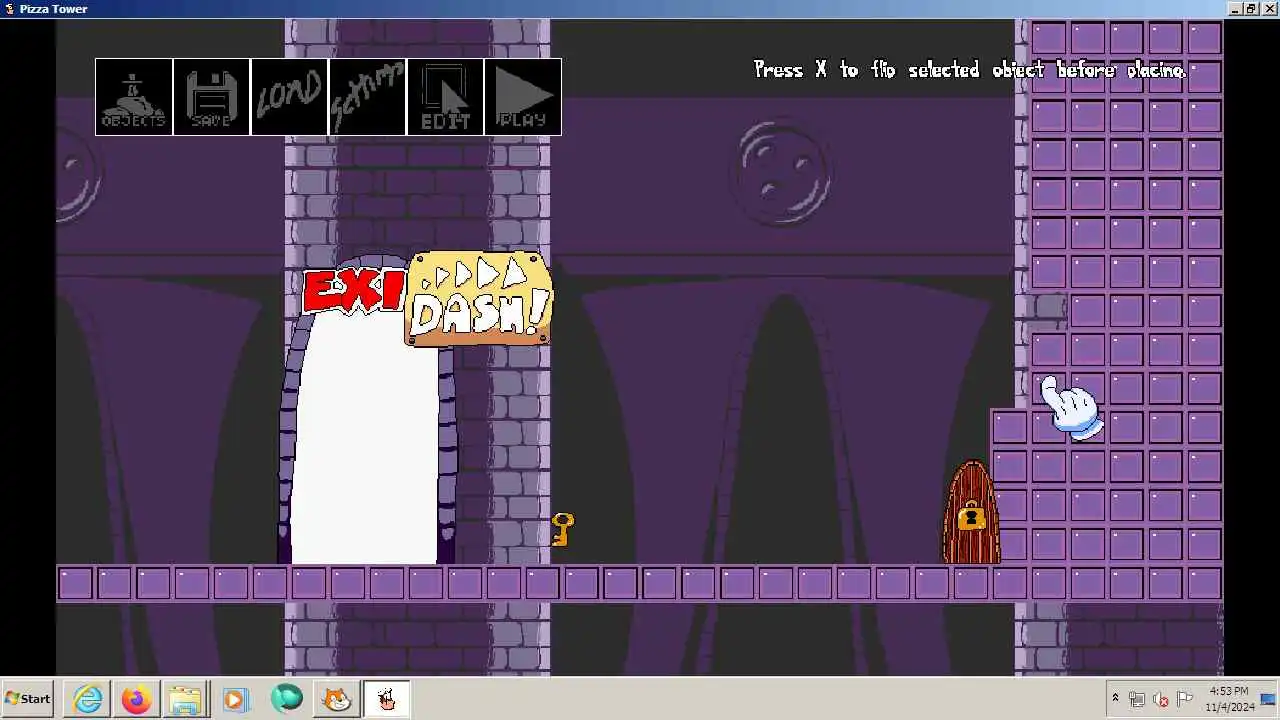The height and width of the screenshot is (720, 1280).
Task: Open the Scratch cat taskbar icon
Action: coord(337,699)
